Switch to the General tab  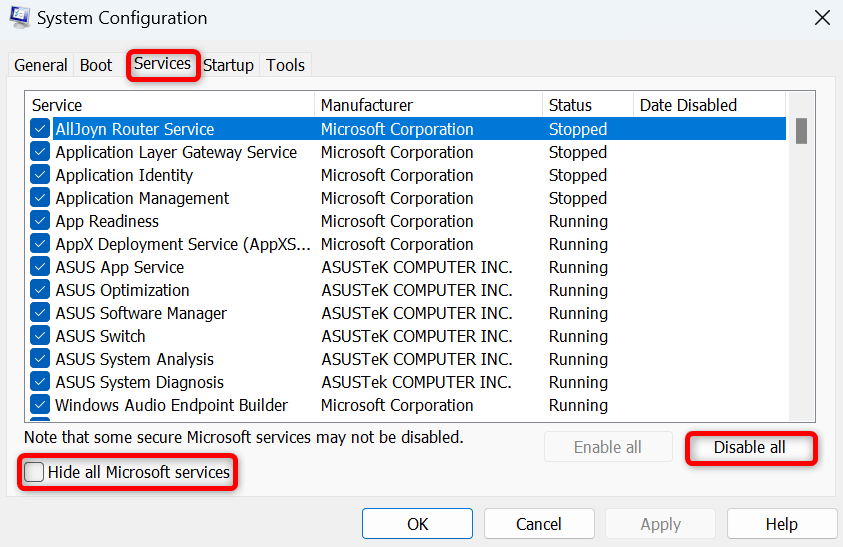tap(41, 65)
